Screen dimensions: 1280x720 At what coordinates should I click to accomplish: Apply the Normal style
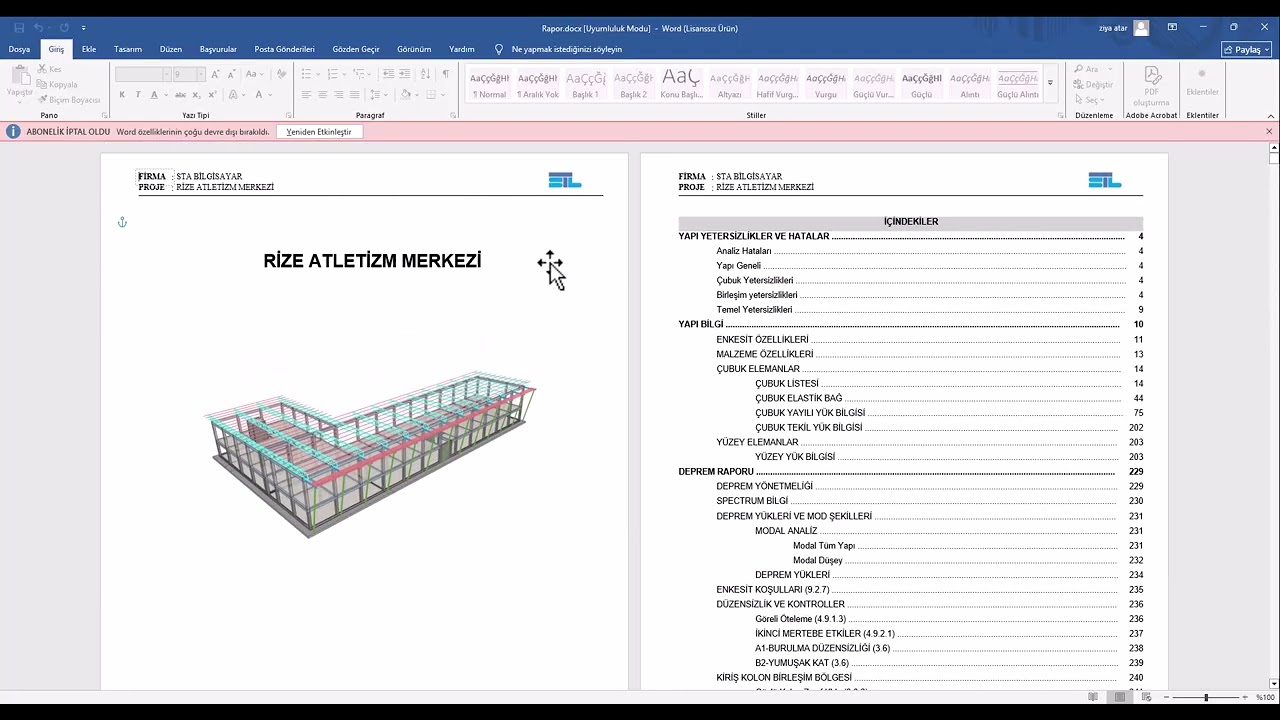[x=489, y=84]
